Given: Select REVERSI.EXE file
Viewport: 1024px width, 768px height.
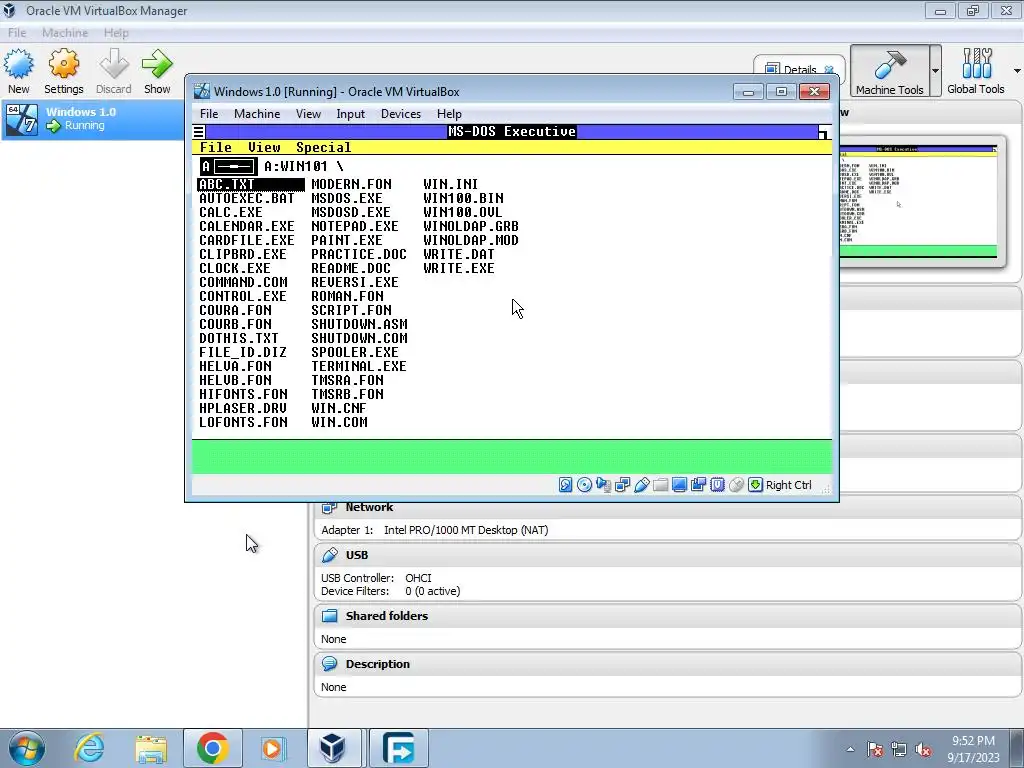Looking at the screenshot, I should pyautogui.click(x=355, y=282).
